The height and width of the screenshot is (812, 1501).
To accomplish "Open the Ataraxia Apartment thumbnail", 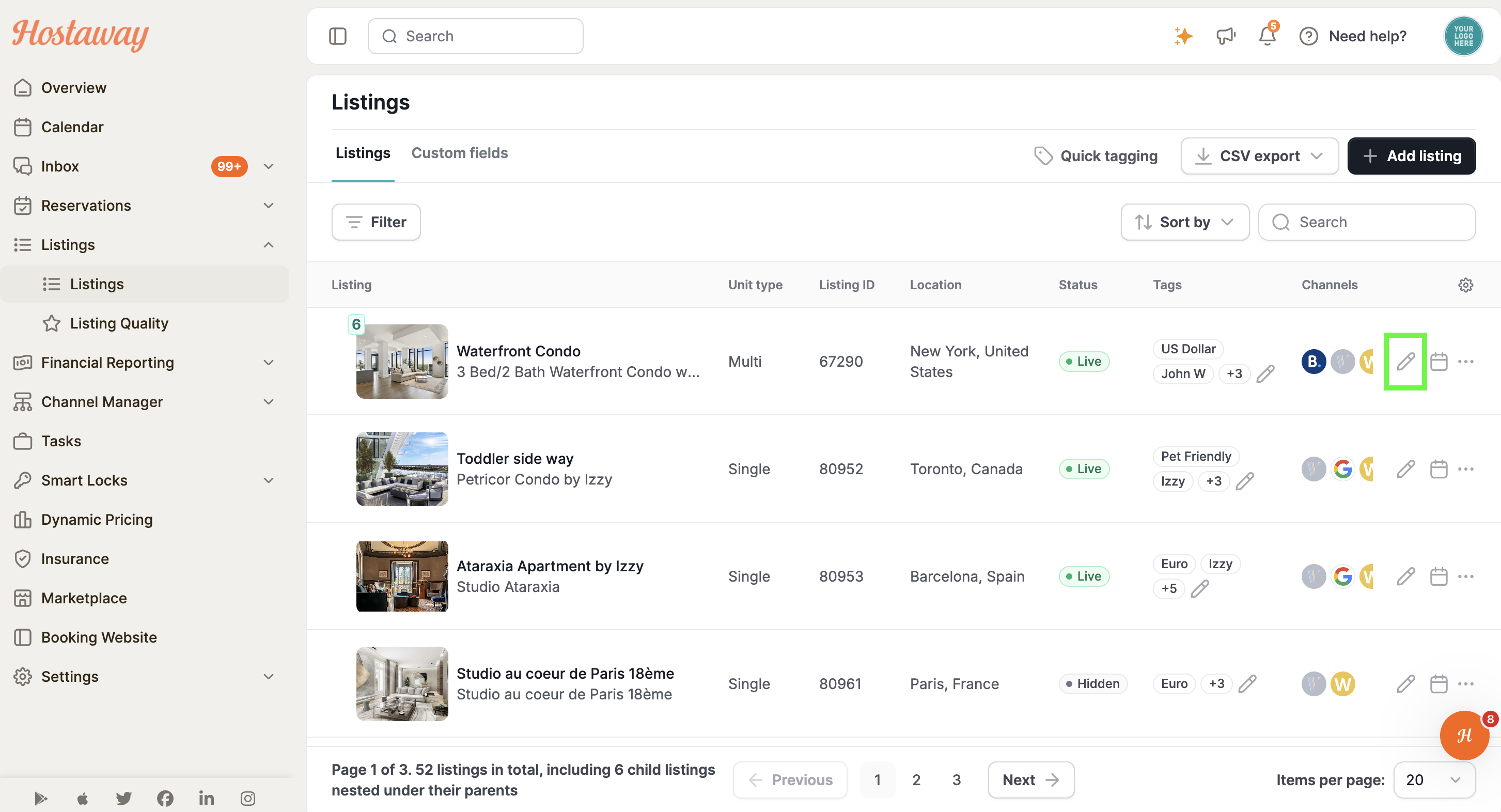I will tap(402, 576).
